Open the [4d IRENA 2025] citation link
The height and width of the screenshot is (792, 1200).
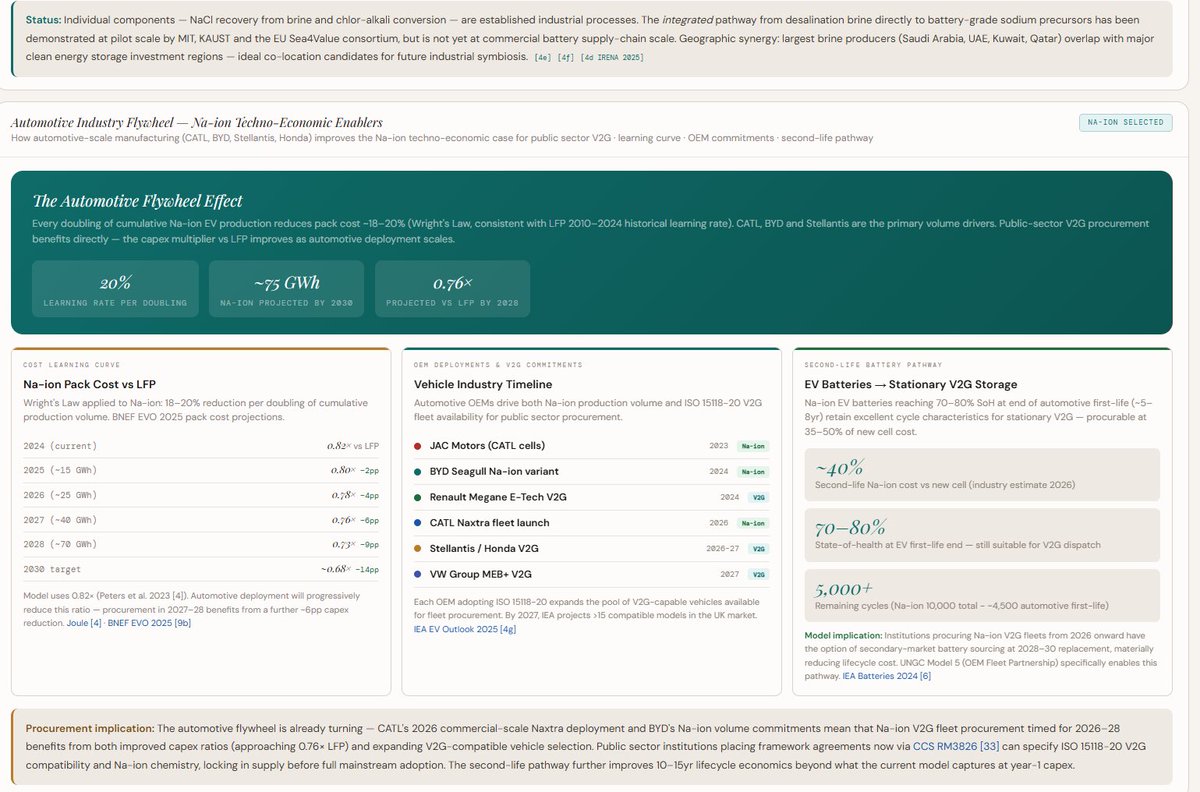[612, 58]
